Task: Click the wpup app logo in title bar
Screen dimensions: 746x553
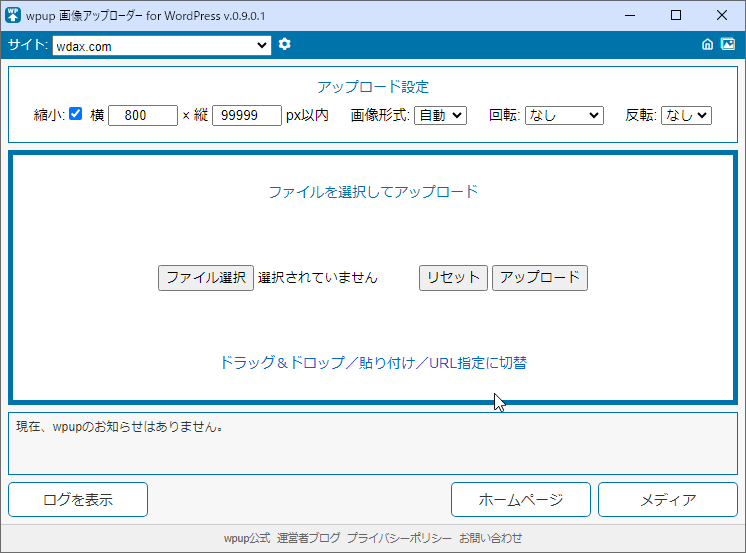Action: point(14,15)
